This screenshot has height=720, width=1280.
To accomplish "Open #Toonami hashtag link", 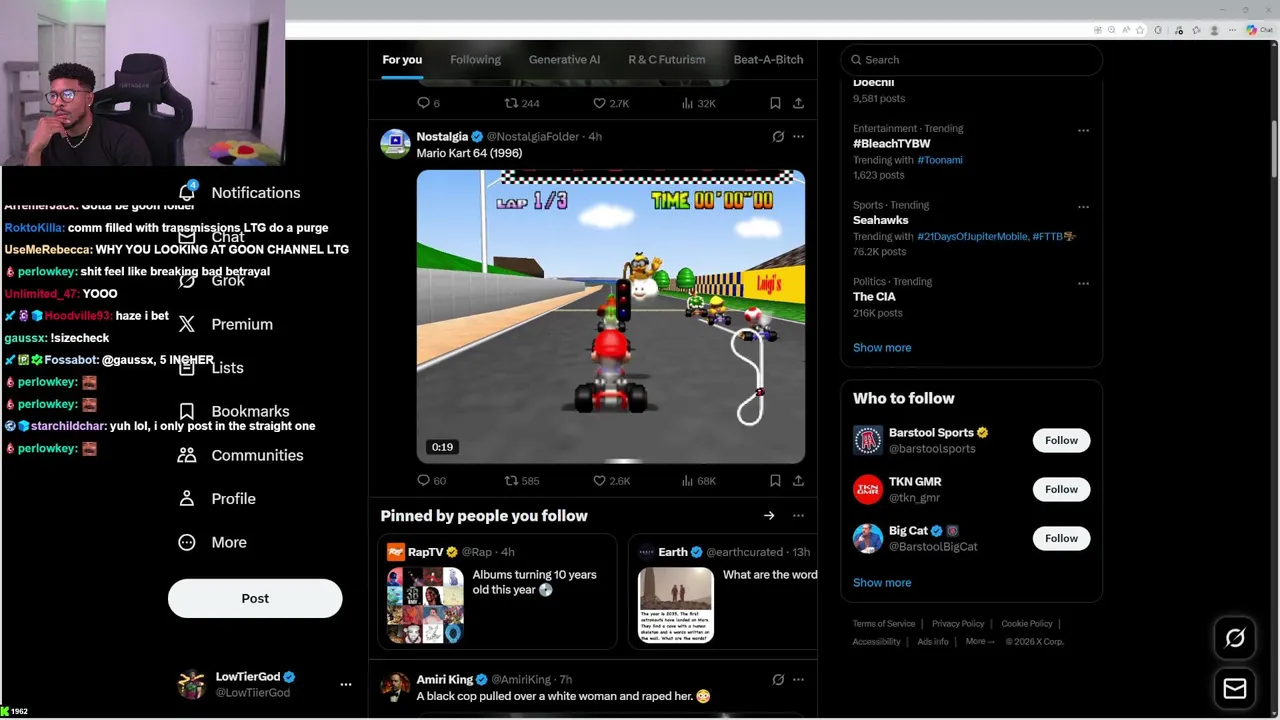I will [x=940, y=160].
